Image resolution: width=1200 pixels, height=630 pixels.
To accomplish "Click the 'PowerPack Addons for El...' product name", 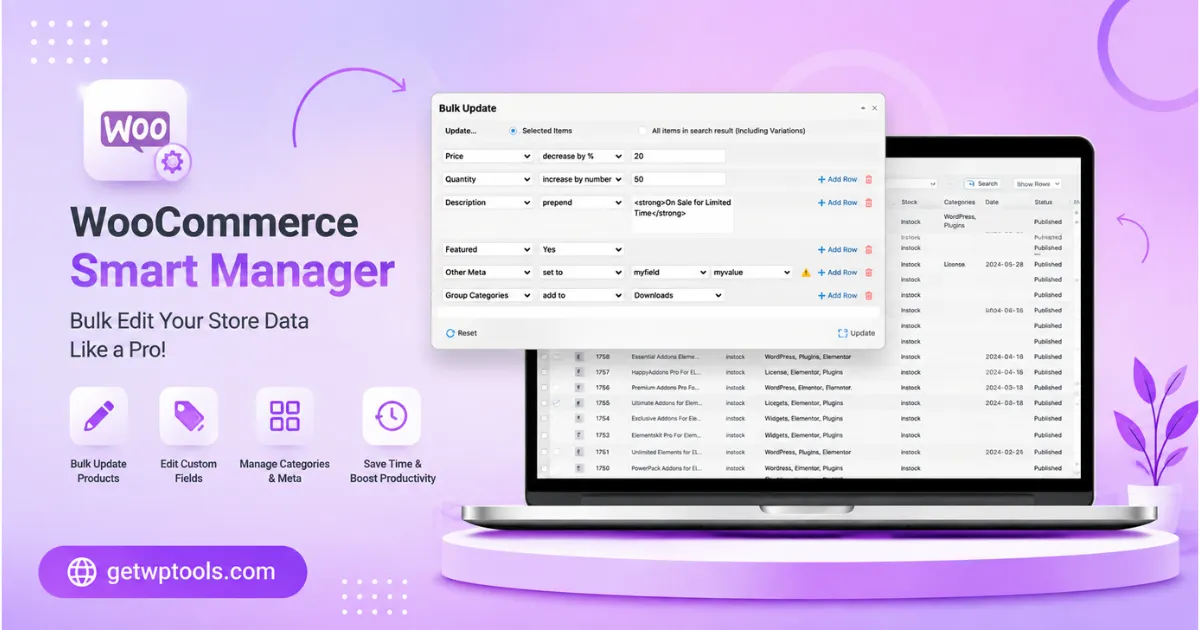I will coord(665,468).
